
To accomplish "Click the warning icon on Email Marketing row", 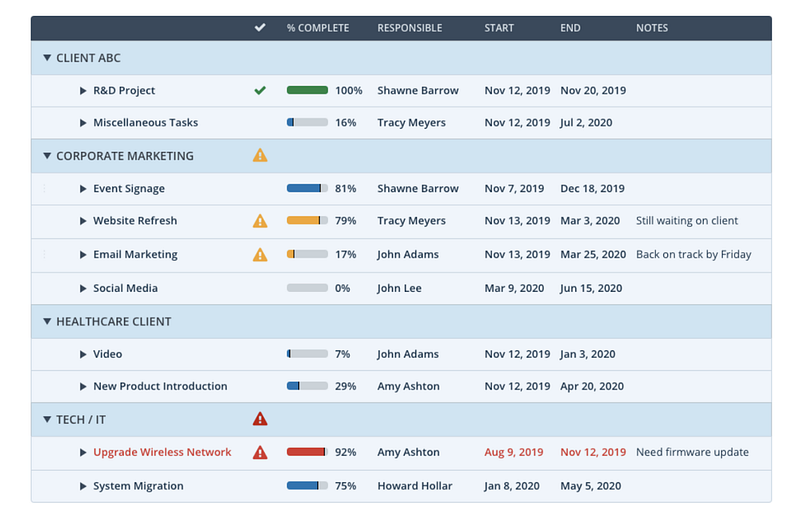I will pyautogui.click(x=260, y=254).
